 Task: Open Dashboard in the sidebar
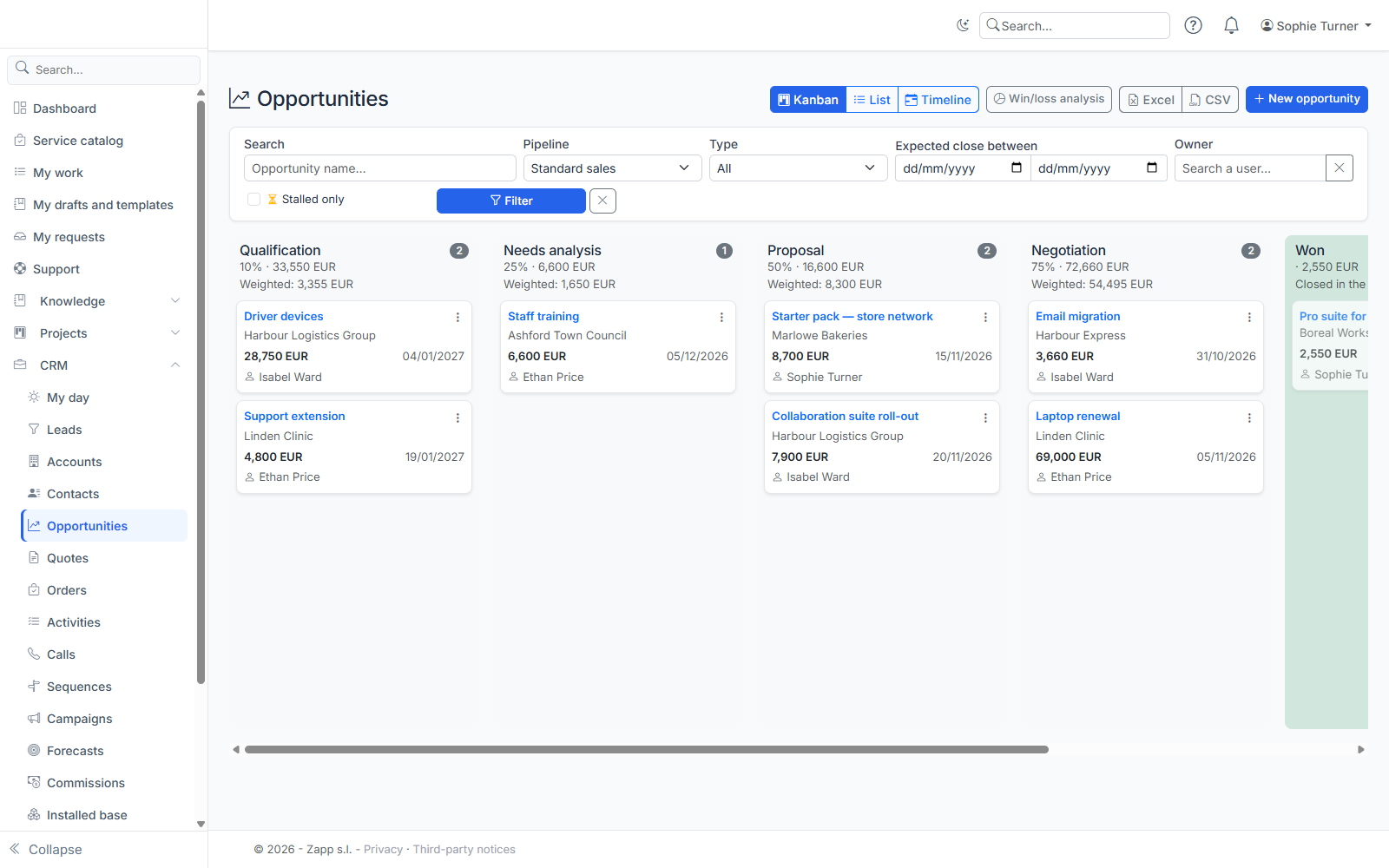[x=64, y=108]
